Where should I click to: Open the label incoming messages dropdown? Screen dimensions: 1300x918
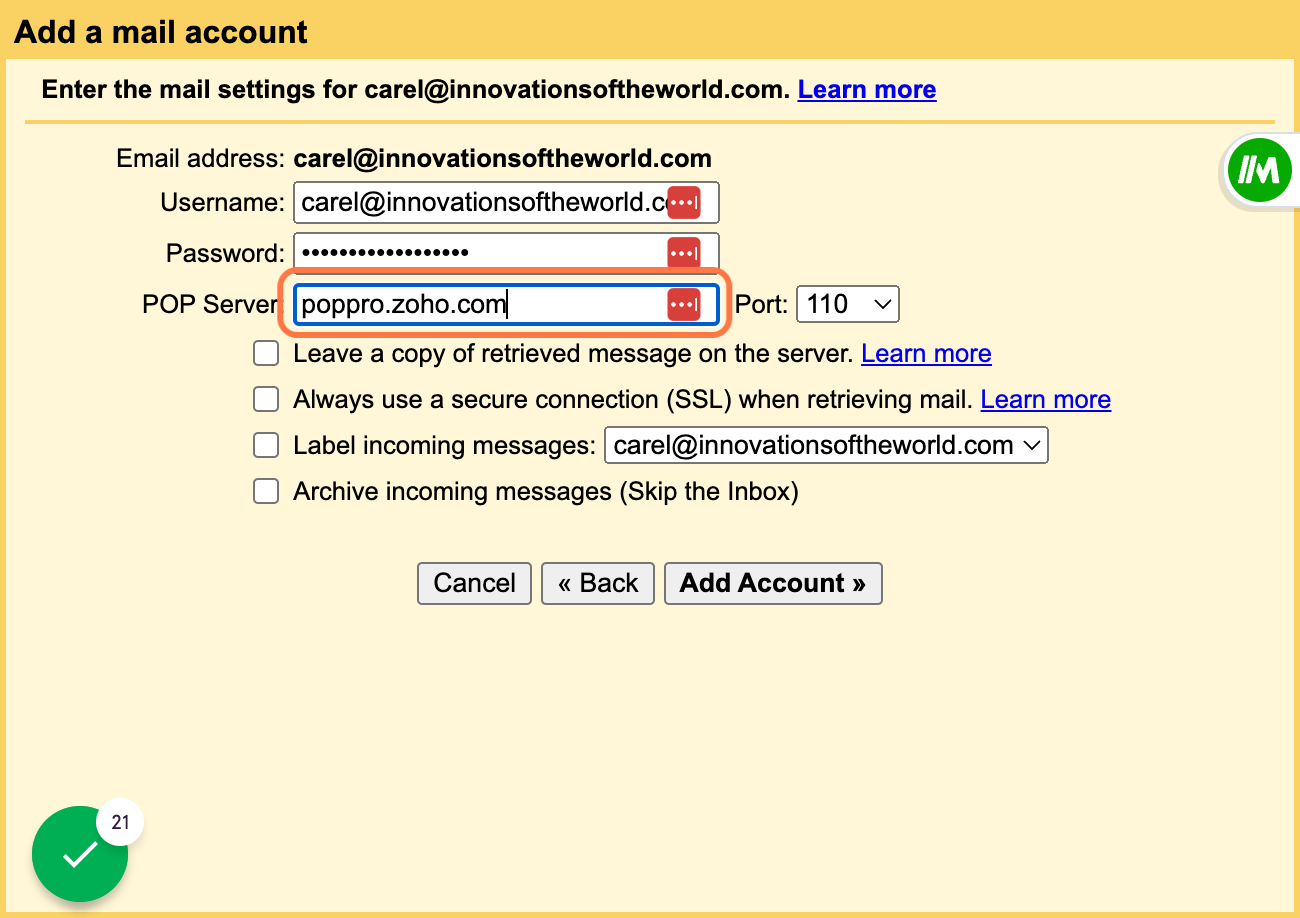point(826,445)
